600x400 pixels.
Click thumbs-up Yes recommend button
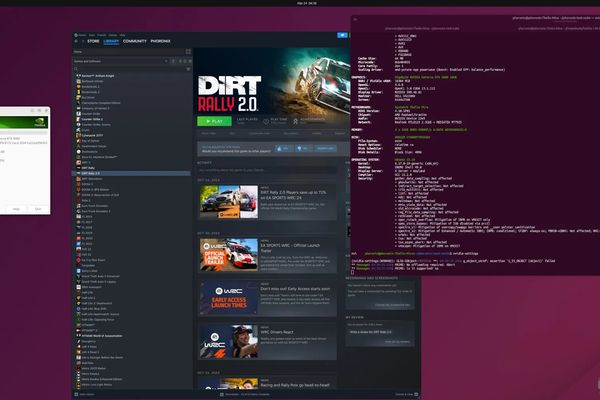click(284, 149)
